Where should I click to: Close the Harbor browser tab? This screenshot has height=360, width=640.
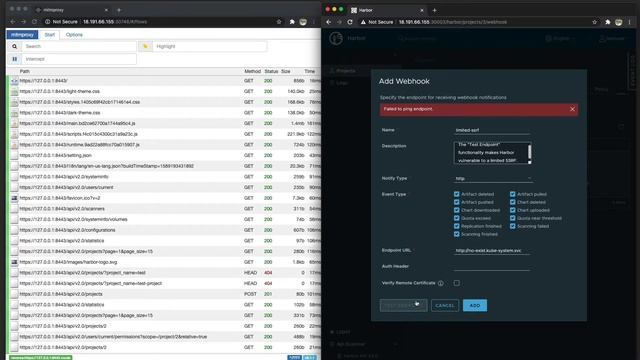[422, 10]
